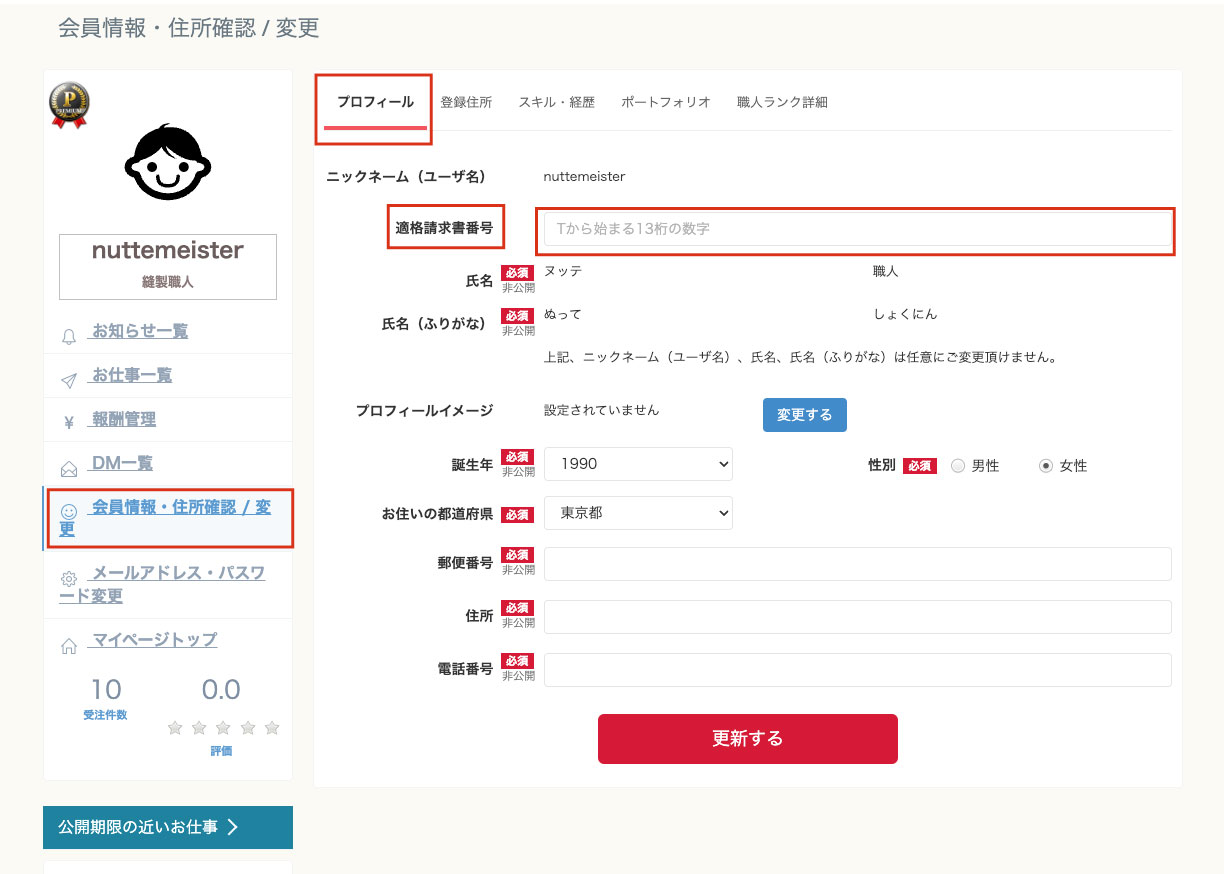Open the 報酬管理 link
This screenshot has width=1224, height=874.
click(x=122, y=419)
